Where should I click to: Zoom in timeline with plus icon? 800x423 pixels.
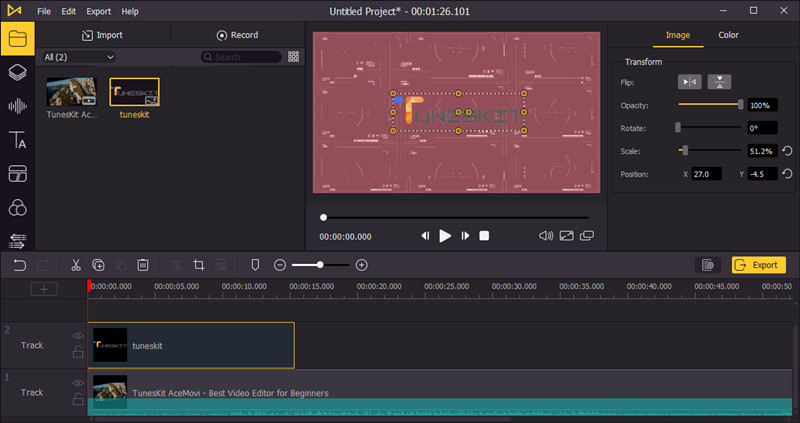tap(362, 265)
